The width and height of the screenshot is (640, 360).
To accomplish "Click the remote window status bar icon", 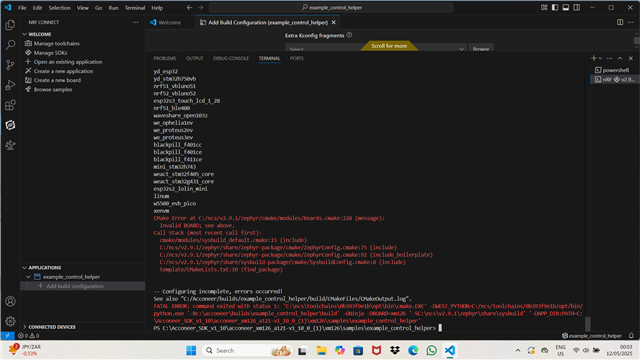I will [7, 336].
